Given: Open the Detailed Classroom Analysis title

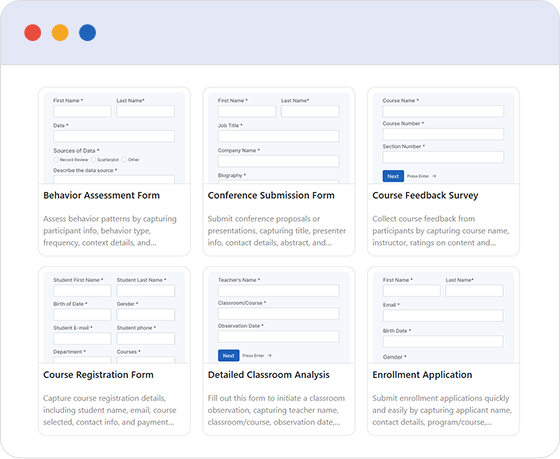Looking at the screenshot, I should [x=269, y=375].
